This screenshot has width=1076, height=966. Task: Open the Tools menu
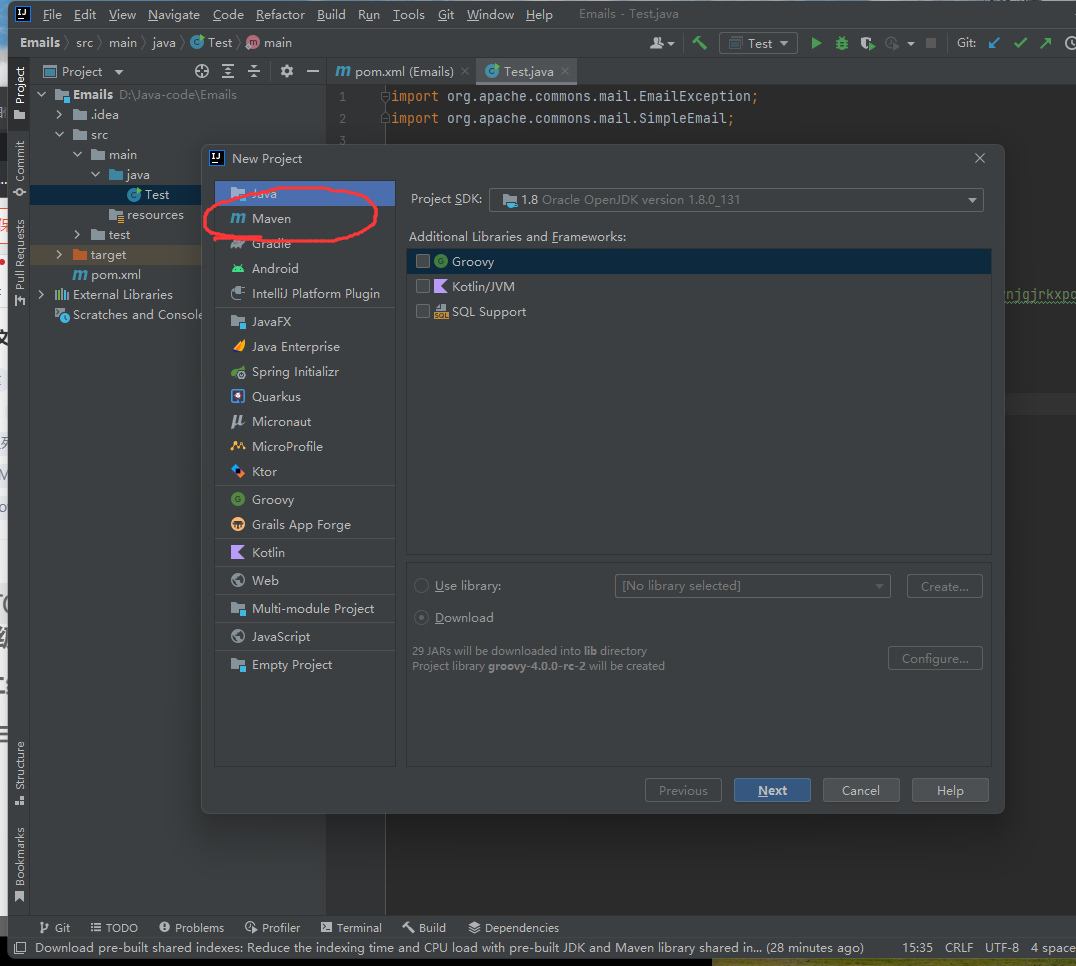(x=408, y=14)
